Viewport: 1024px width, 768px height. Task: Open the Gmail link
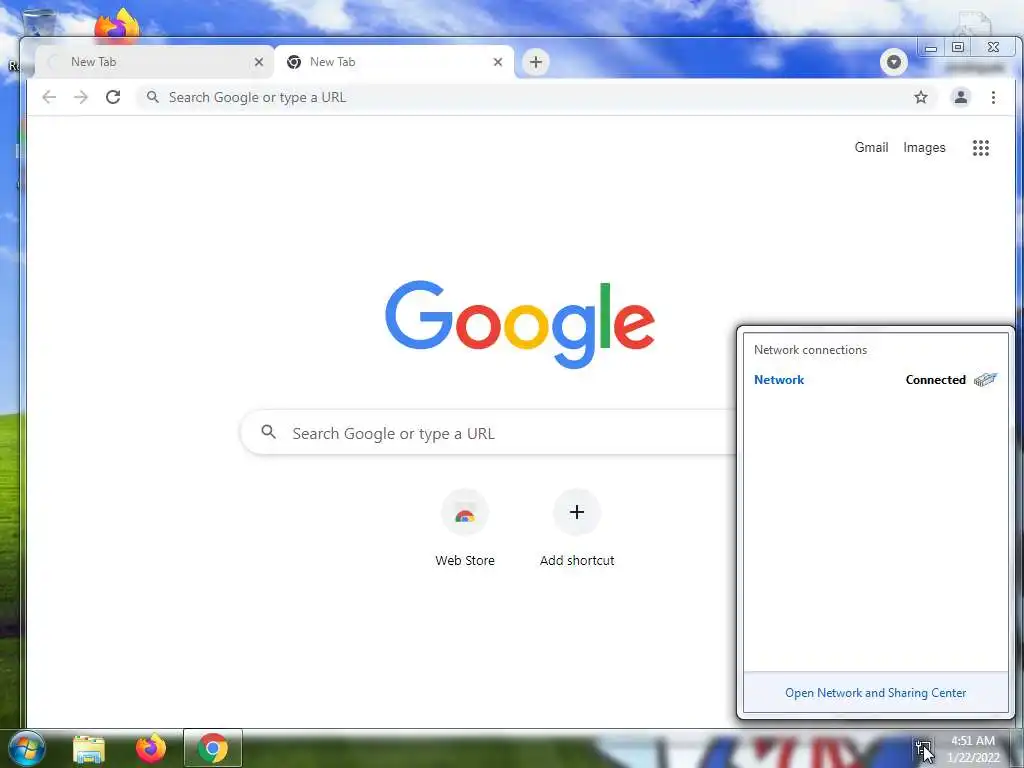pyautogui.click(x=871, y=148)
